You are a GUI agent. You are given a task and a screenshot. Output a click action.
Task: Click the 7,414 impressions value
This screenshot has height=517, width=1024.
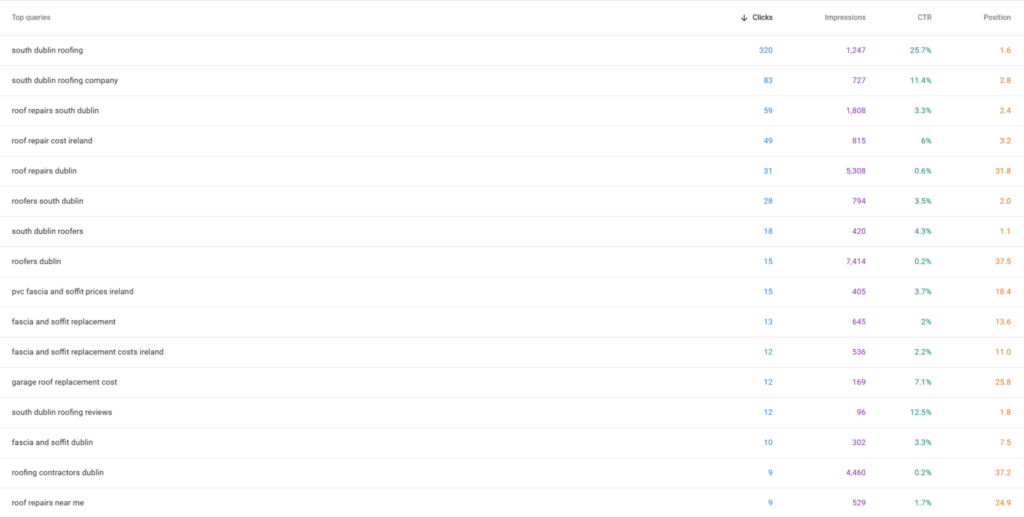click(x=856, y=261)
